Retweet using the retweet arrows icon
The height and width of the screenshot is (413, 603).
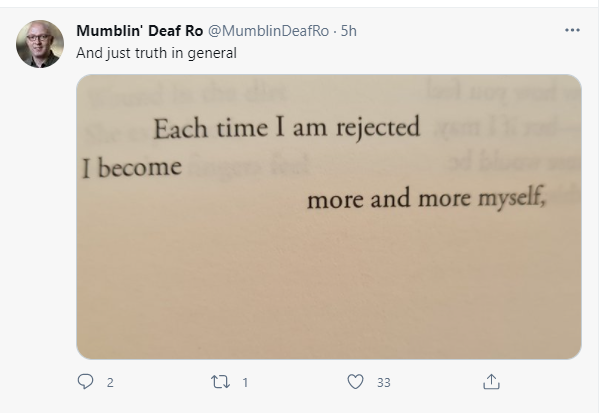click(220, 381)
